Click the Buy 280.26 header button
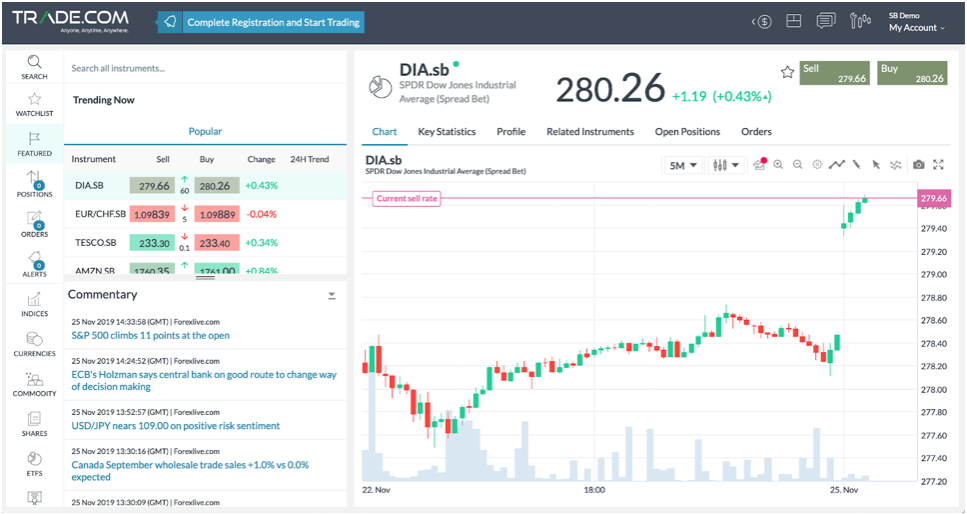Screen dimensions: 967x514 tap(912, 73)
